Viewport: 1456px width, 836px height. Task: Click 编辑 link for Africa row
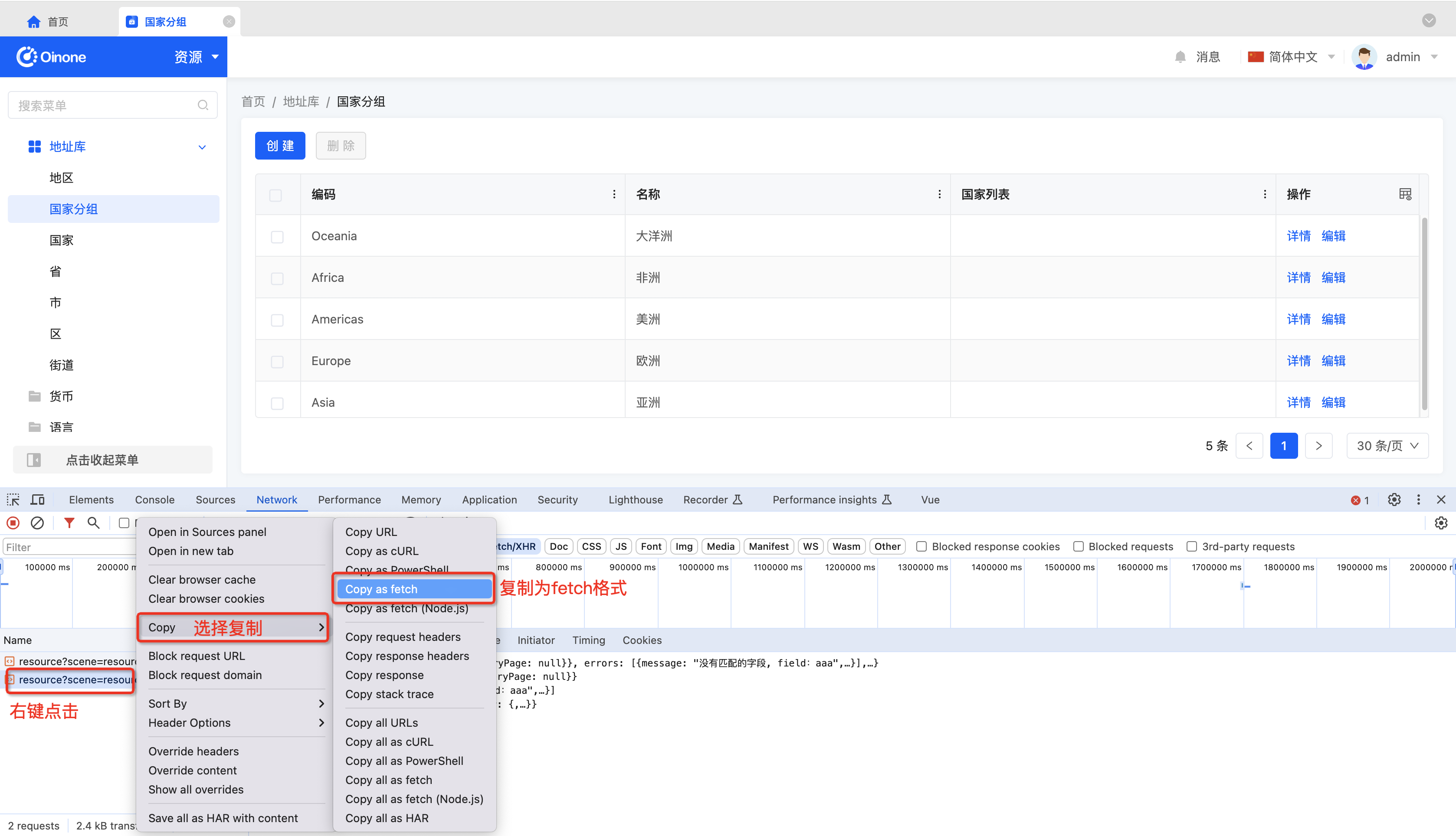tap(1333, 278)
